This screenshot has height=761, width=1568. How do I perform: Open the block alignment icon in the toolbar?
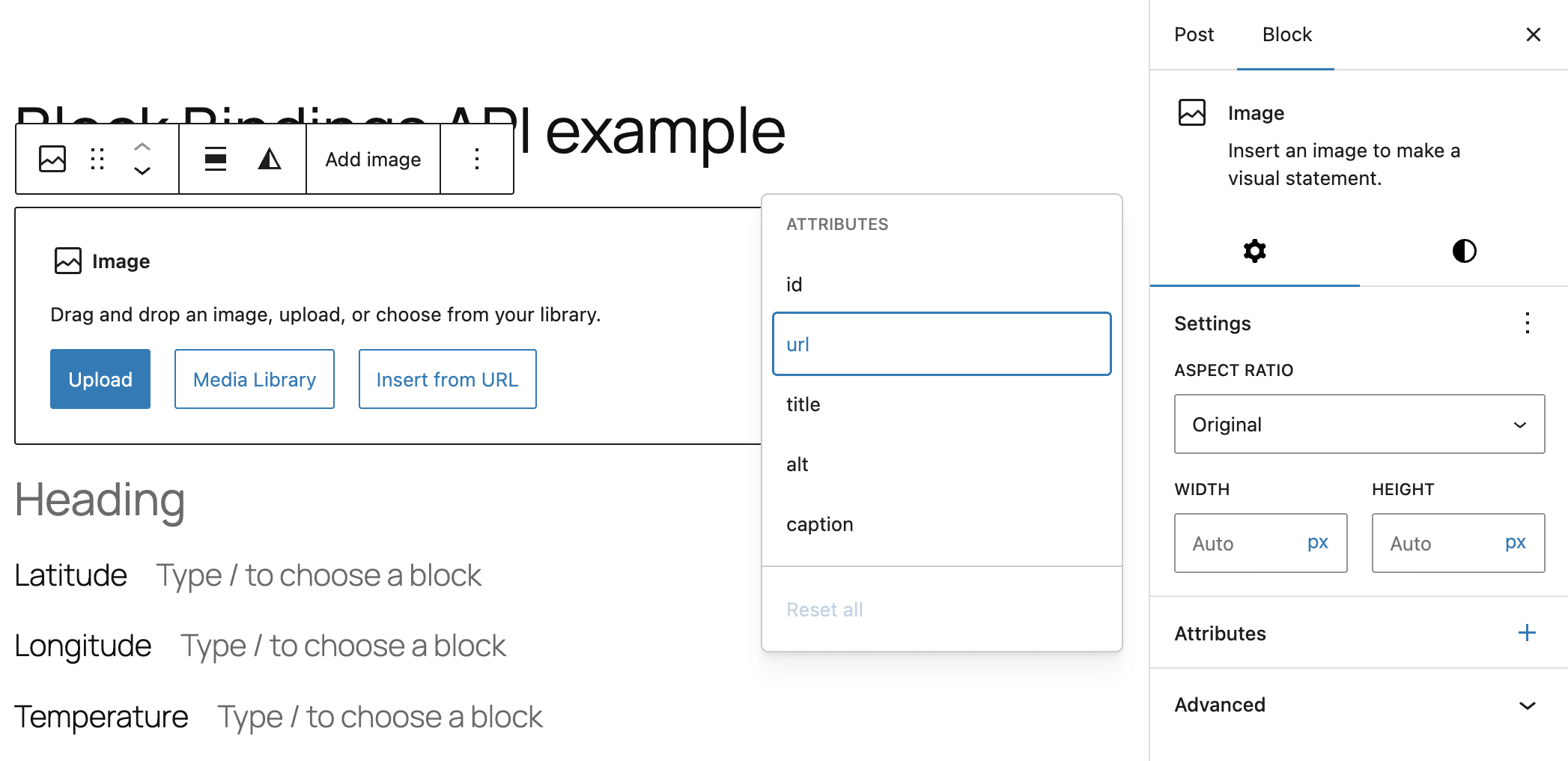pyautogui.click(x=214, y=159)
